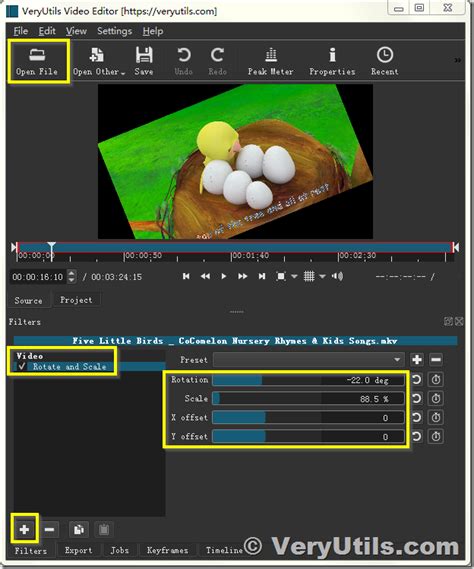
Task: Switch to the Timeline tab
Action: [224, 550]
